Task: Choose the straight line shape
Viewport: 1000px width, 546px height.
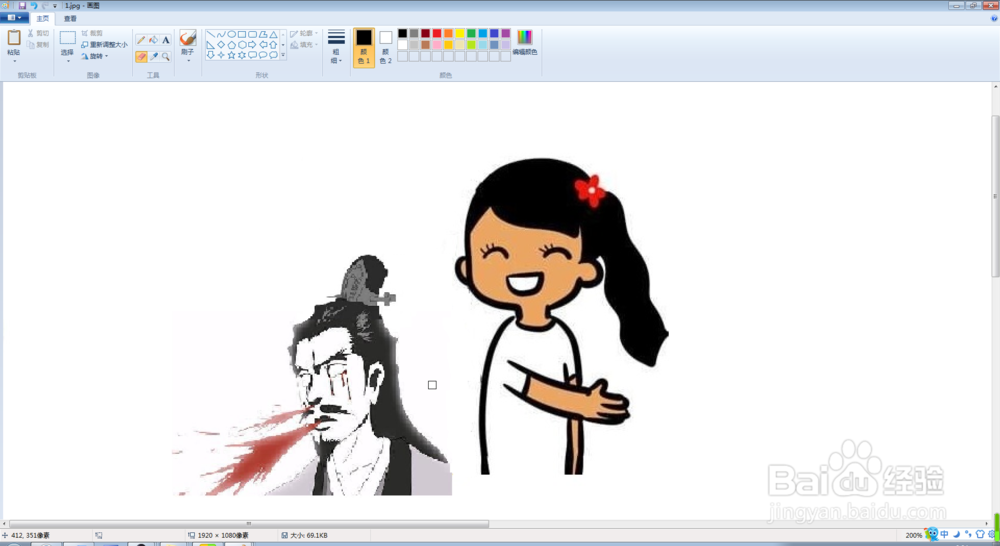Action: coord(211,34)
